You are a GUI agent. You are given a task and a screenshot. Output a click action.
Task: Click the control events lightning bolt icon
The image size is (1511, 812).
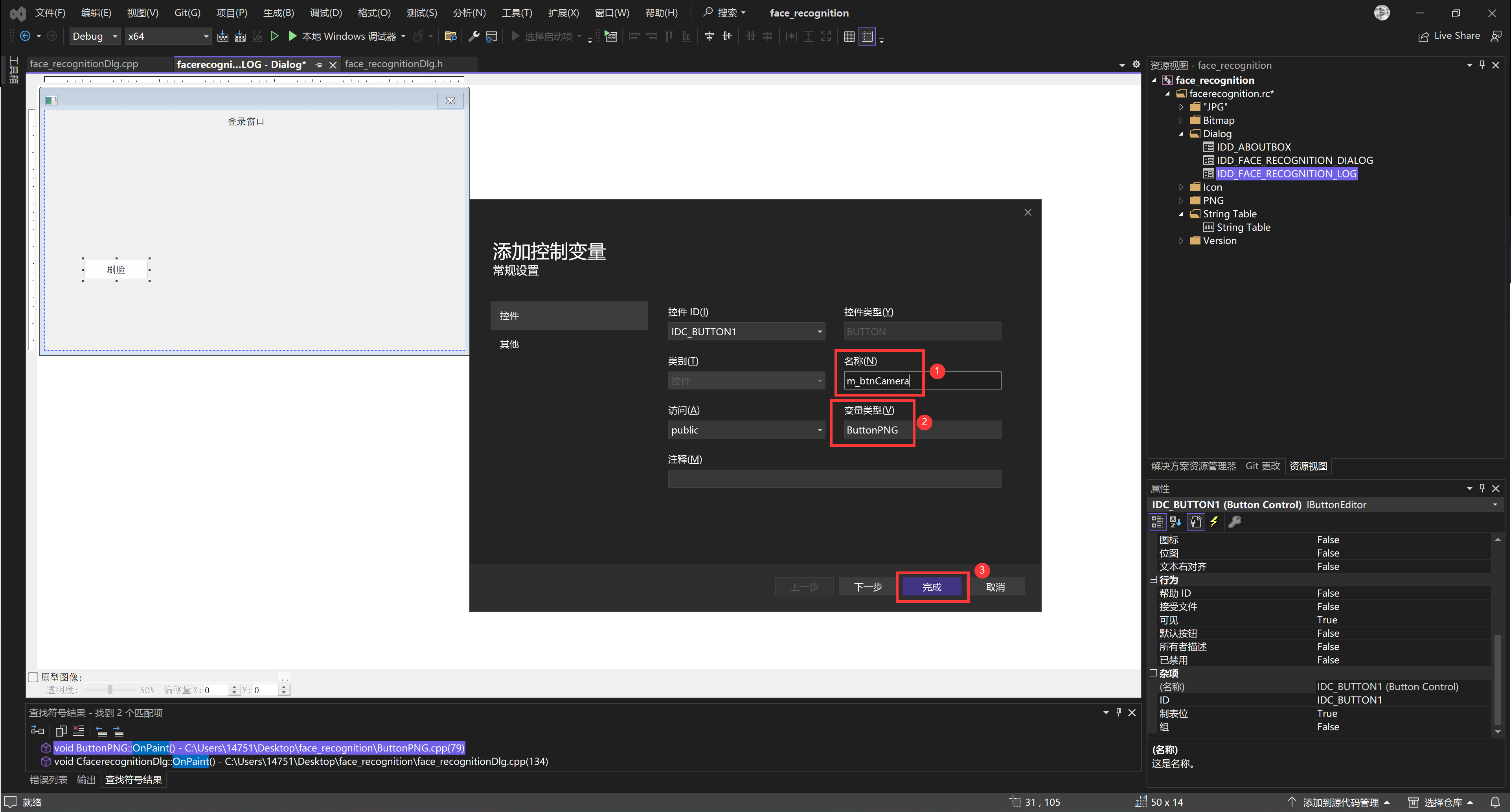coord(1214,522)
